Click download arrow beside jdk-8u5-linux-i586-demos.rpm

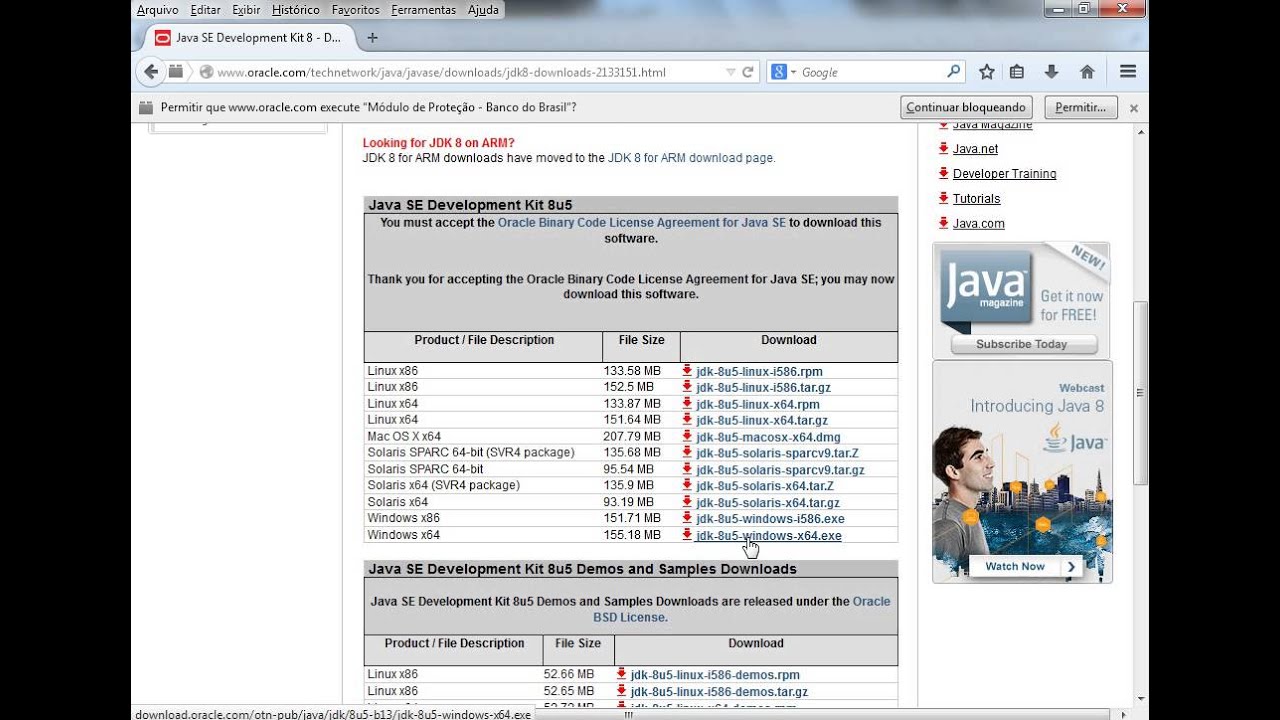621,674
